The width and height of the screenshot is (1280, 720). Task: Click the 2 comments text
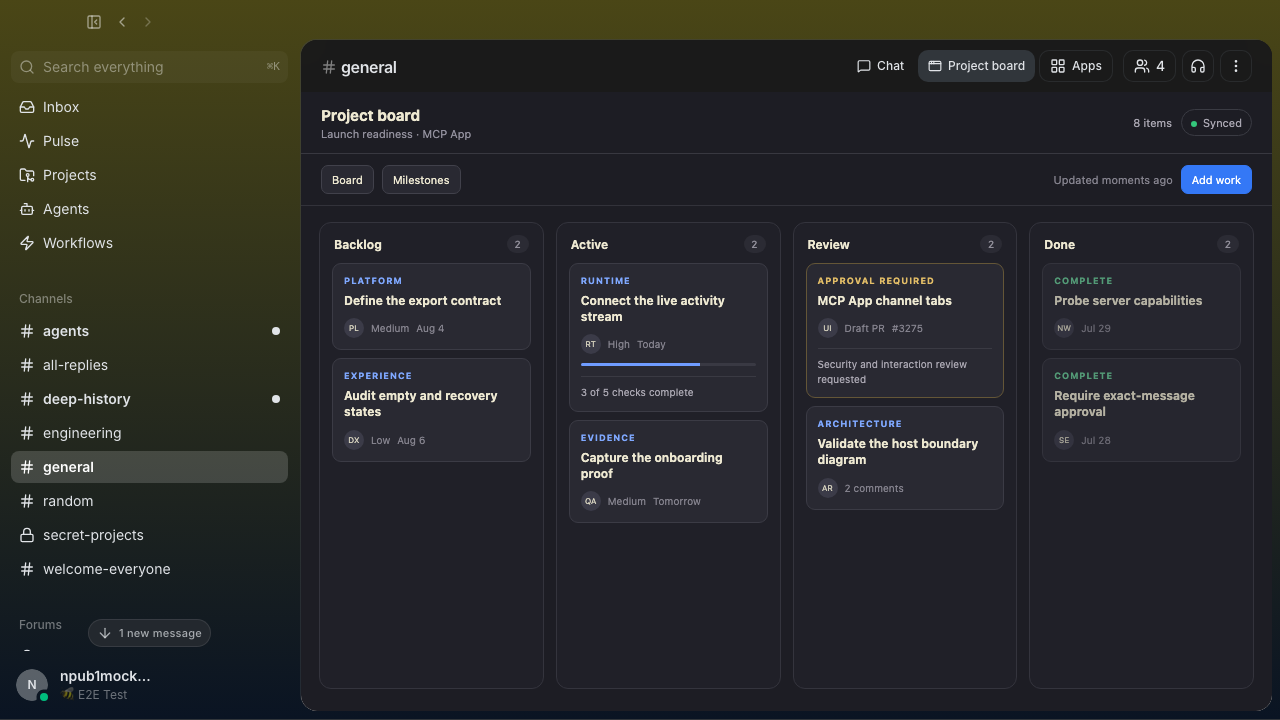click(x=874, y=488)
